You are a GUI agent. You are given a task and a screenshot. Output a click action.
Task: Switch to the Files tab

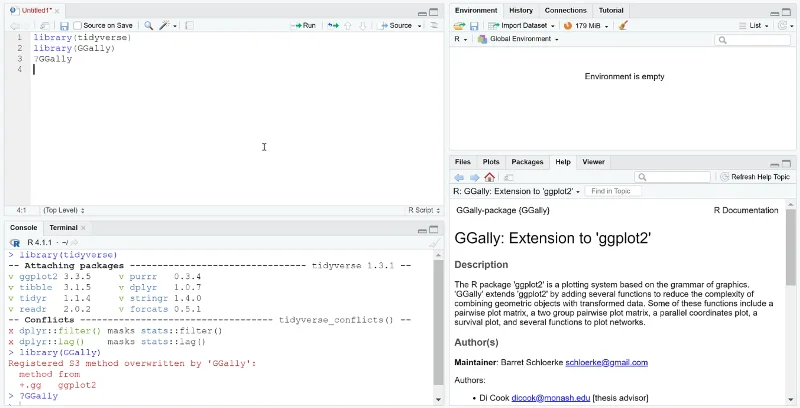[463, 162]
